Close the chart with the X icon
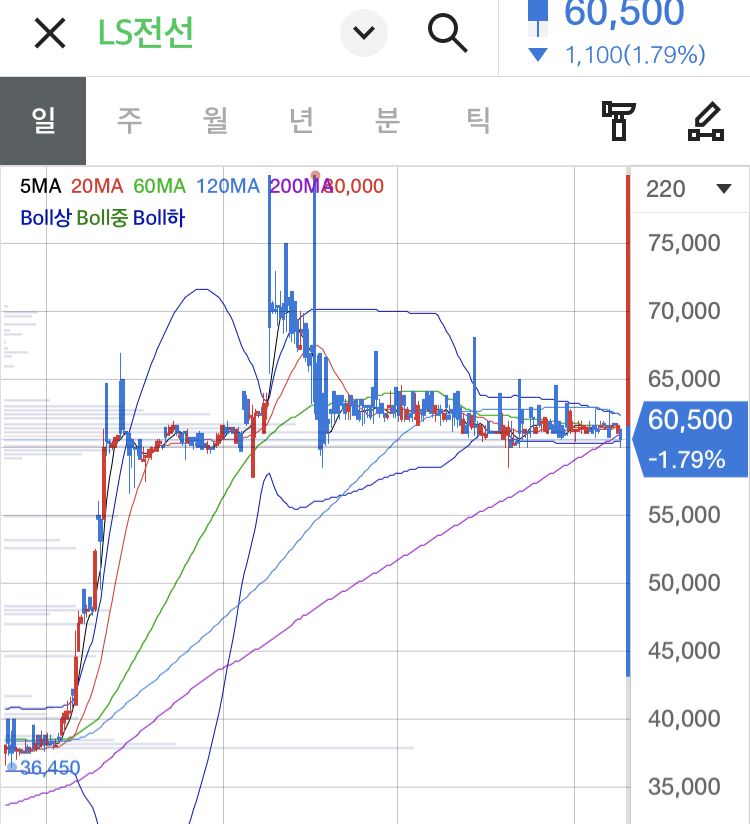The width and height of the screenshot is (750, 824). (x=49, y=34)
